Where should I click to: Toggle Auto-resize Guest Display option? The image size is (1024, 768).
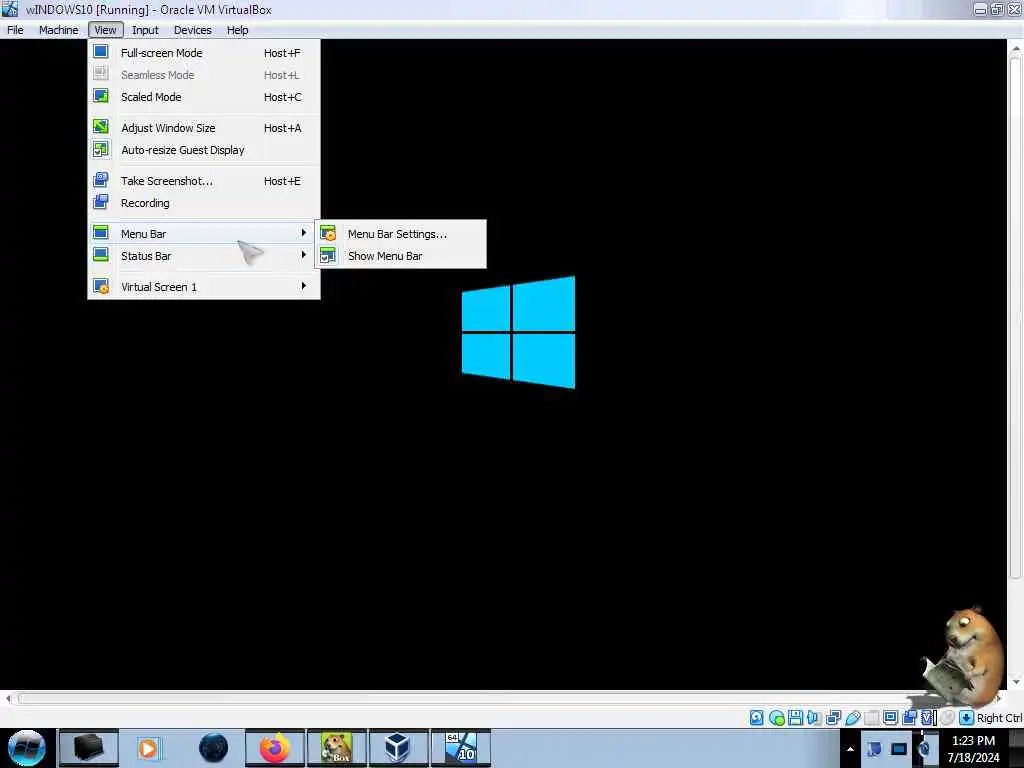[x=204, y=150]
